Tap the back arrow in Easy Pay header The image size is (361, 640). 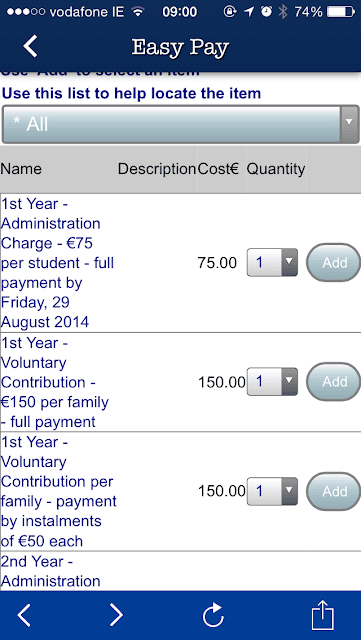point(30,46)
